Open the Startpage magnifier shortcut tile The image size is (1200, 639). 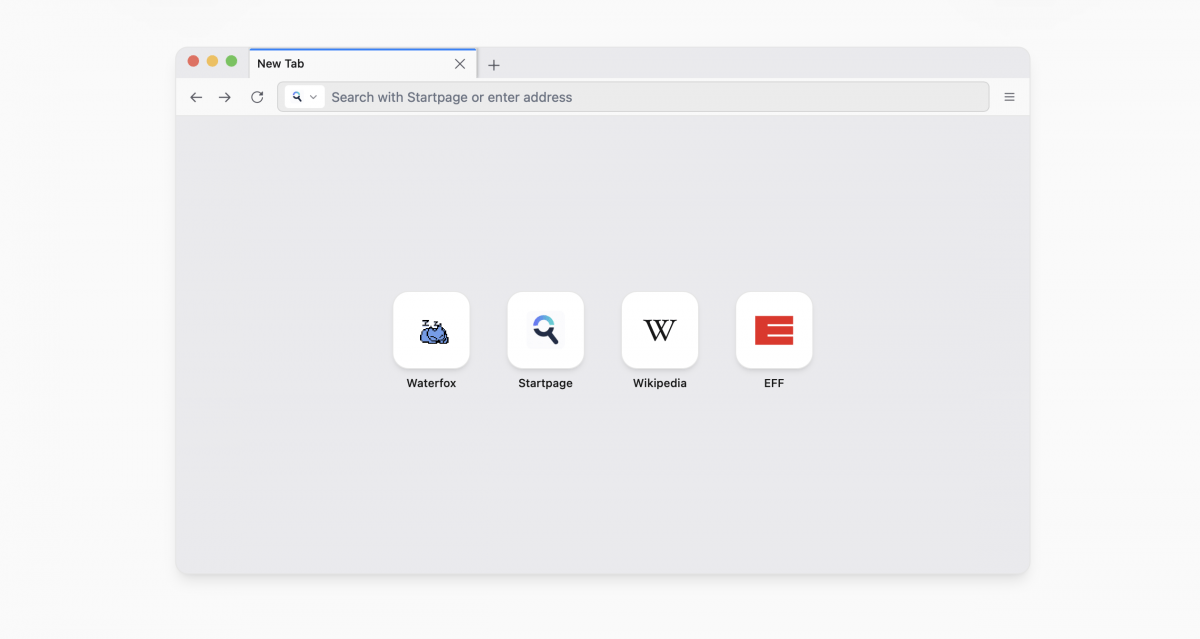545,330
